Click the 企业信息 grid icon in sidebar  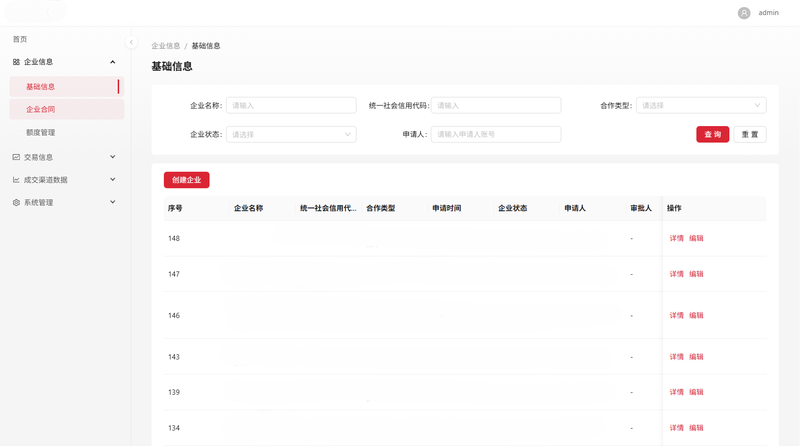click(x=16, y=62)
